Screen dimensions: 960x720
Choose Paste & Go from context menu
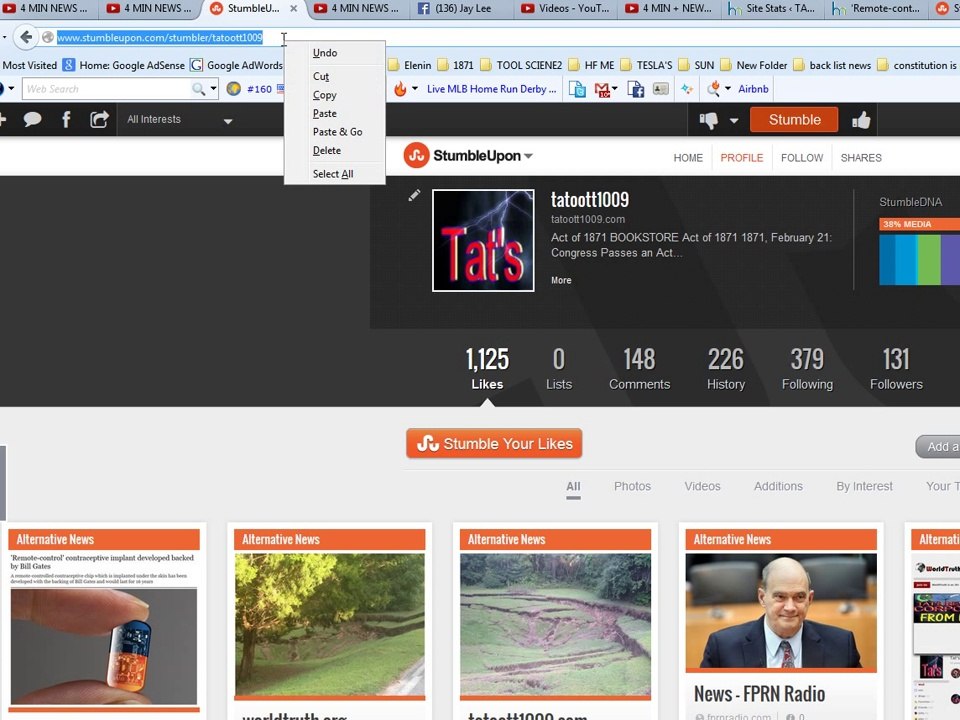pyautogui.click(x=335, y=132)
